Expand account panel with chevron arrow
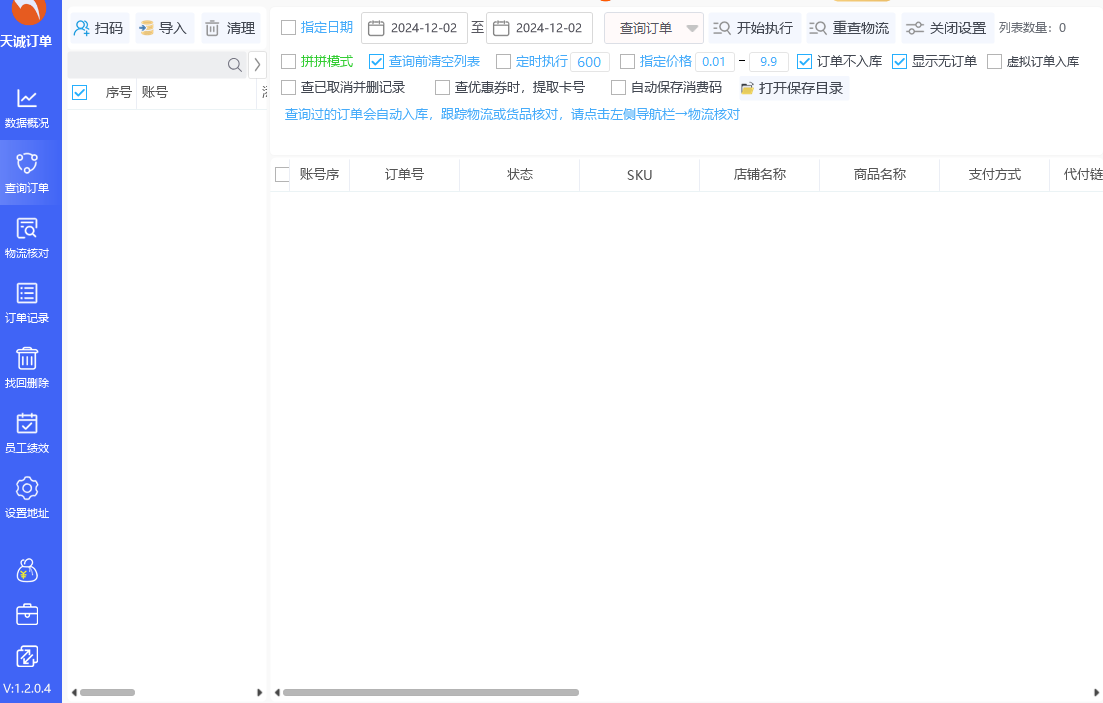 (x=257, y=65)
